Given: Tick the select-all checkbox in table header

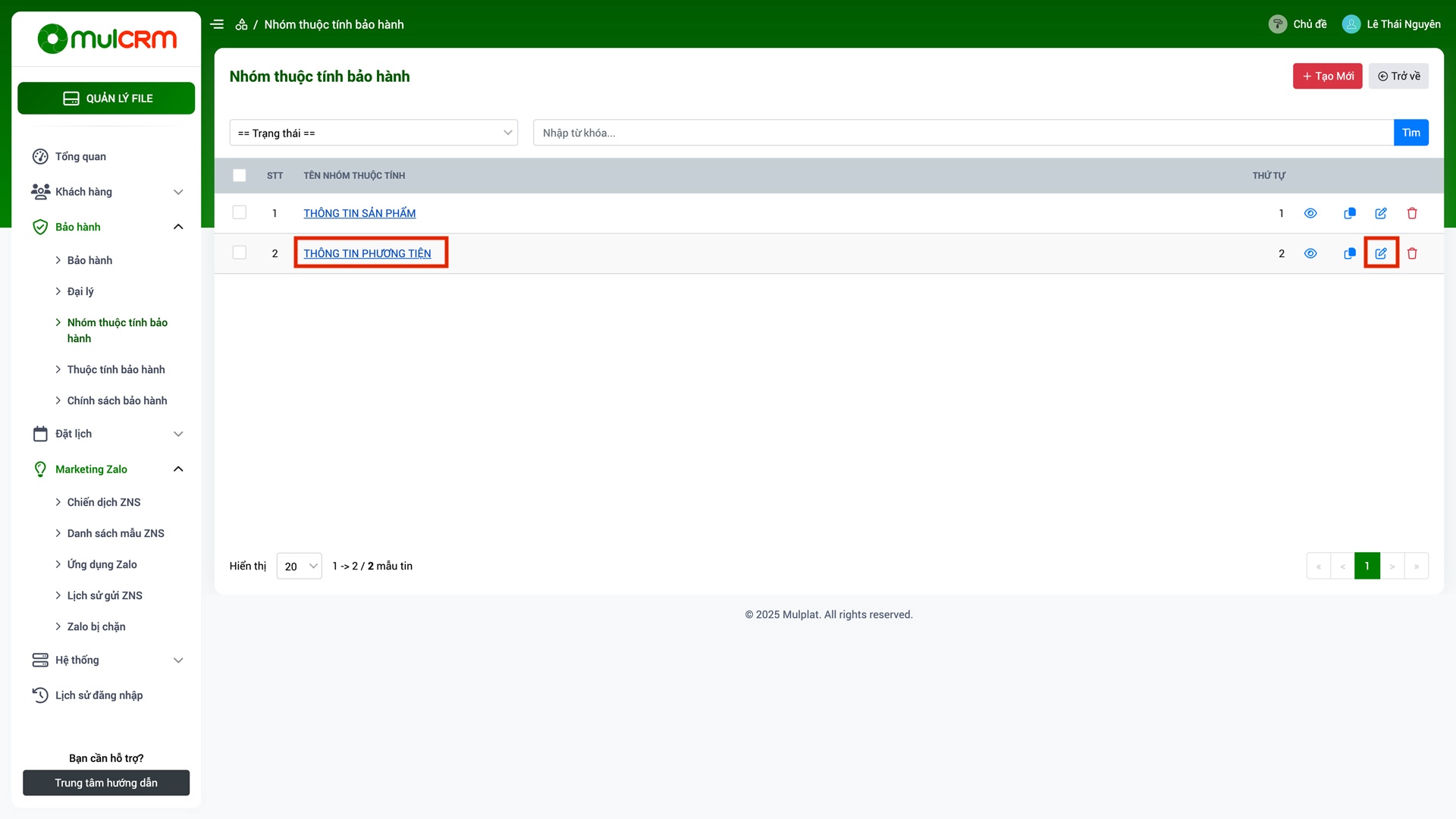Looking at the screenshot, I should (x=240, y=175).
